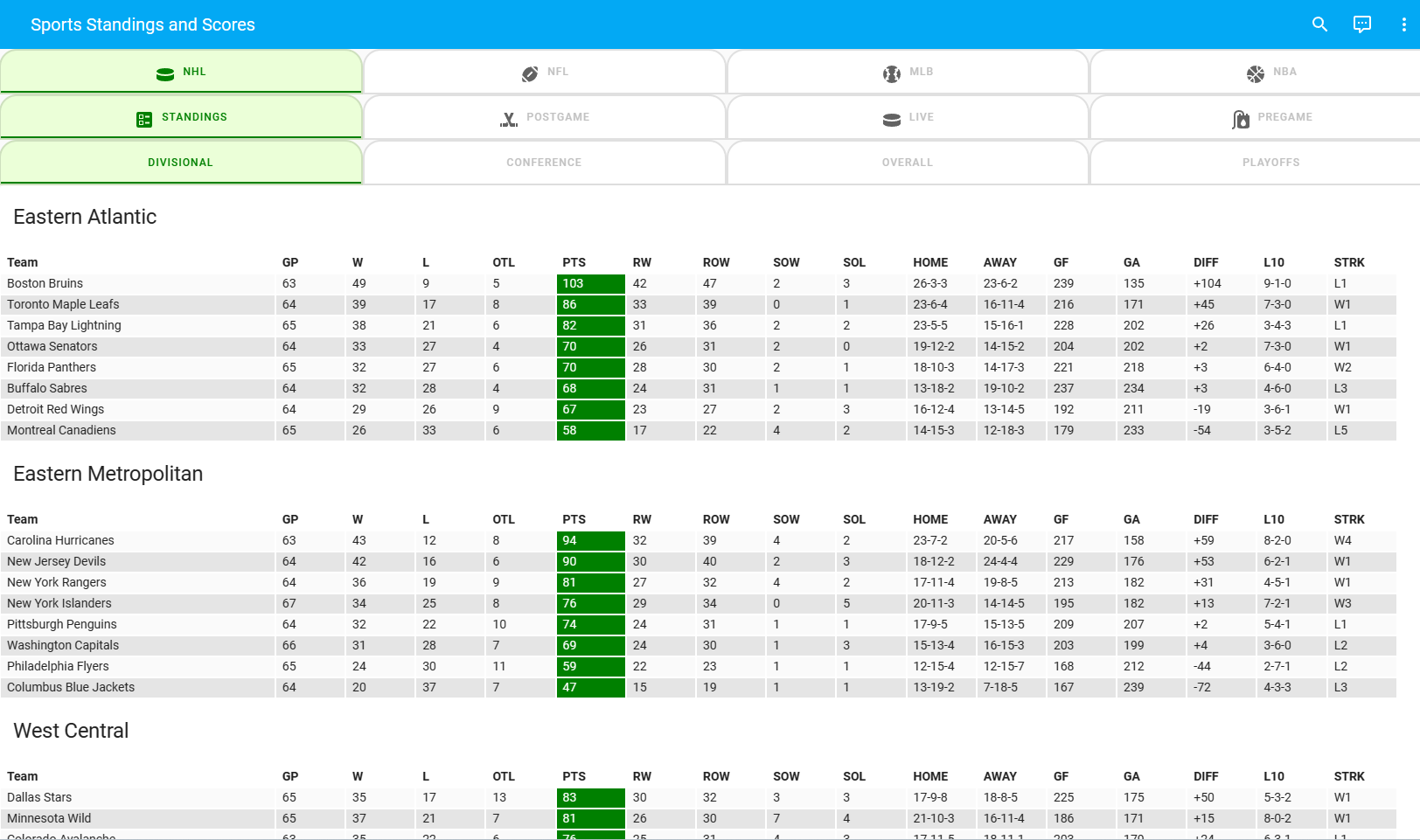
Task: Select New York Islanders team name
Action: coord(59,603)
